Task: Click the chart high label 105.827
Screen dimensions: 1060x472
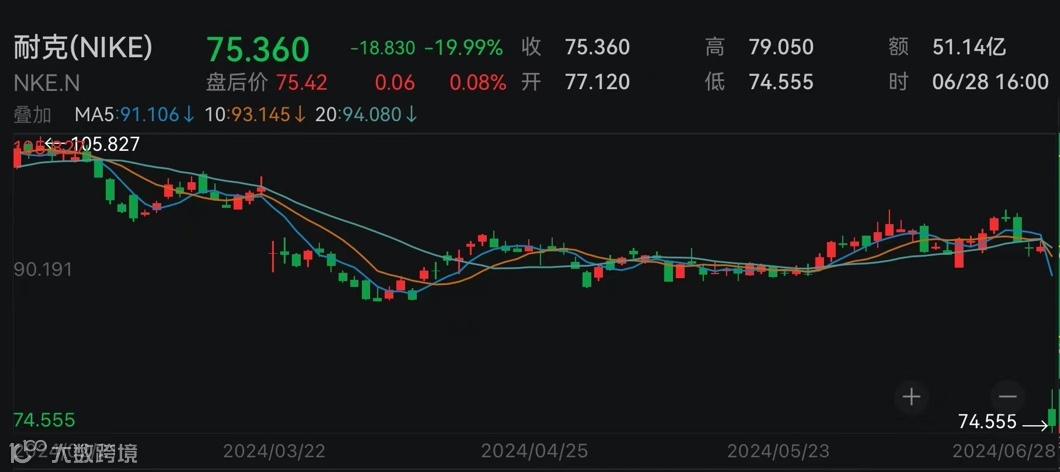Action: 103,144
